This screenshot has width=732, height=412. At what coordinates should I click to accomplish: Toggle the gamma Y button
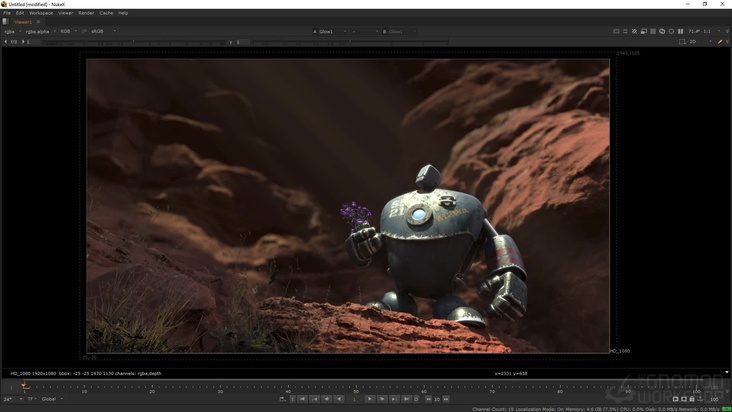coord(231,42)
